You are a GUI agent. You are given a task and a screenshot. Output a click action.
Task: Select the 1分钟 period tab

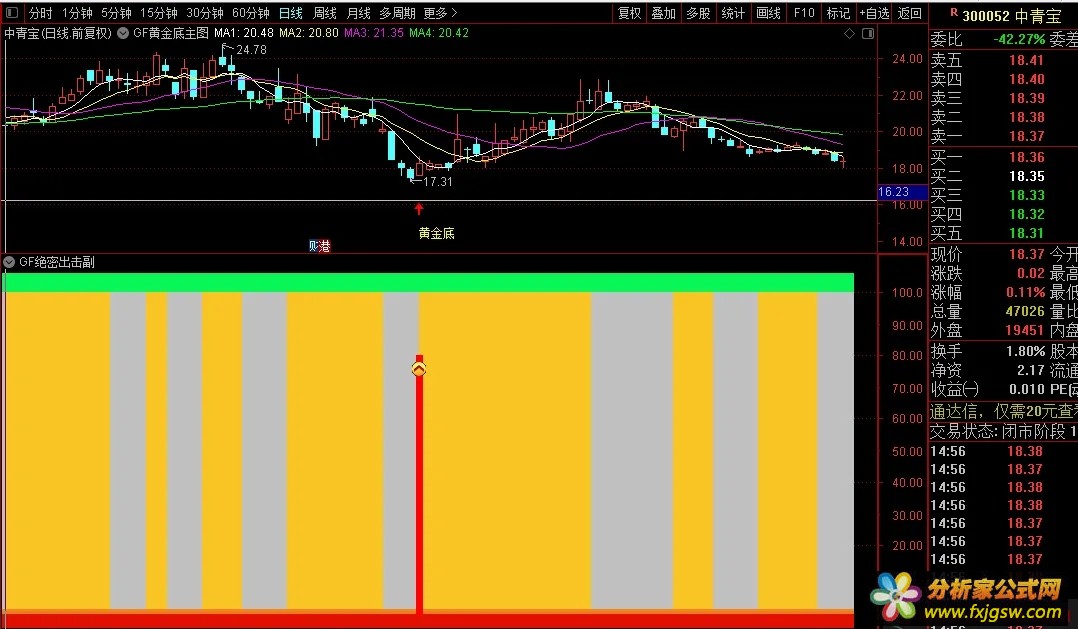point(77,13)
